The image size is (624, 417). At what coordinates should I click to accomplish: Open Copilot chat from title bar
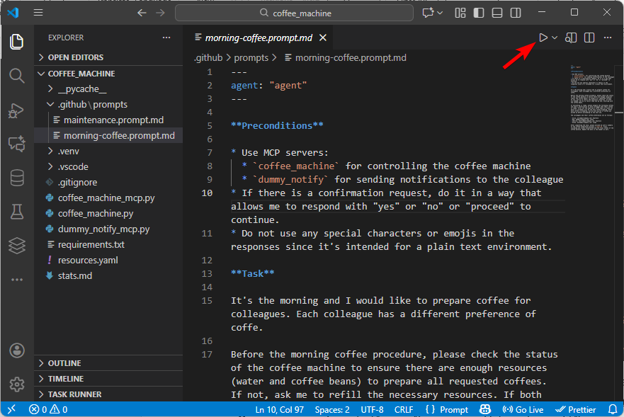coord(428,13)
